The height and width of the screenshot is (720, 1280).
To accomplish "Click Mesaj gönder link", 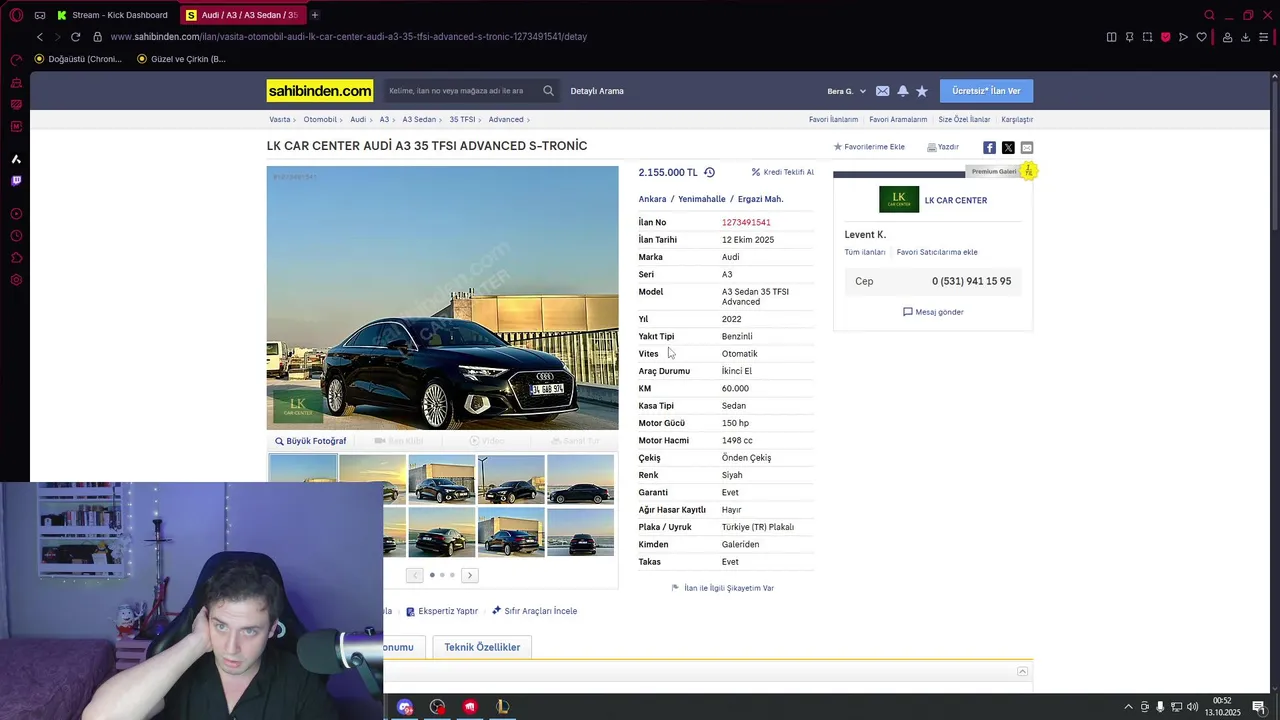I will (x=933, y=312).
